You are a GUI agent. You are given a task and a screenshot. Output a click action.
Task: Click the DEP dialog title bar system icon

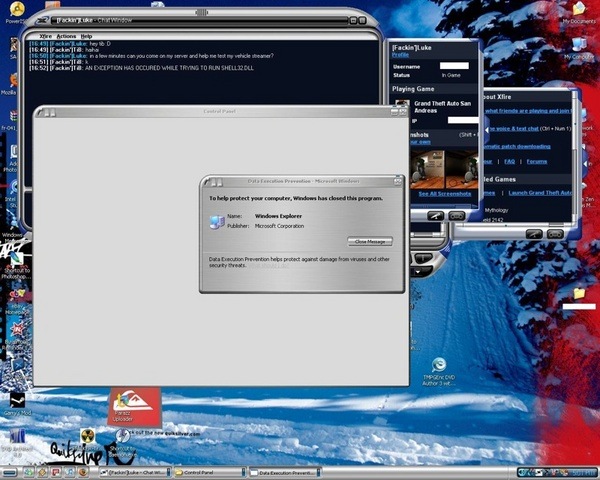click(207, 182)
